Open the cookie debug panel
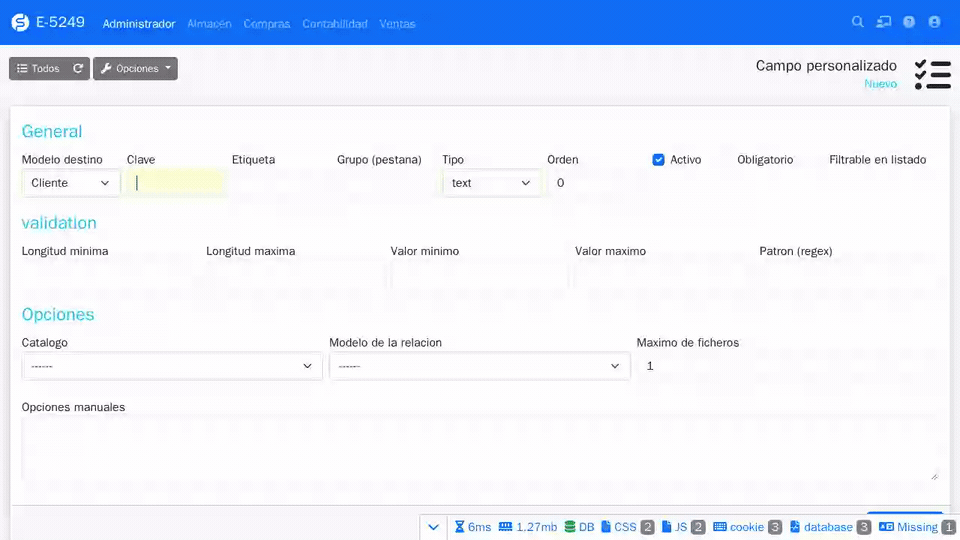 pyautogui.click(x=748, y=527)
